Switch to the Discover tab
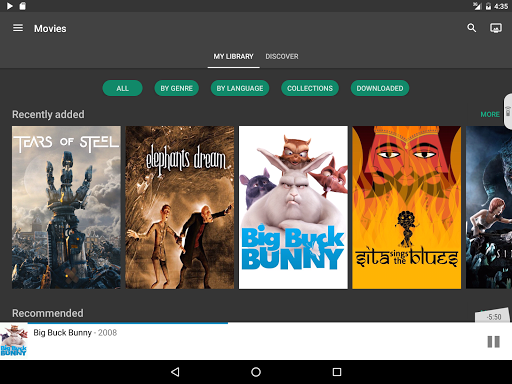This screenshot has width=512, height=384. [282, 56]
